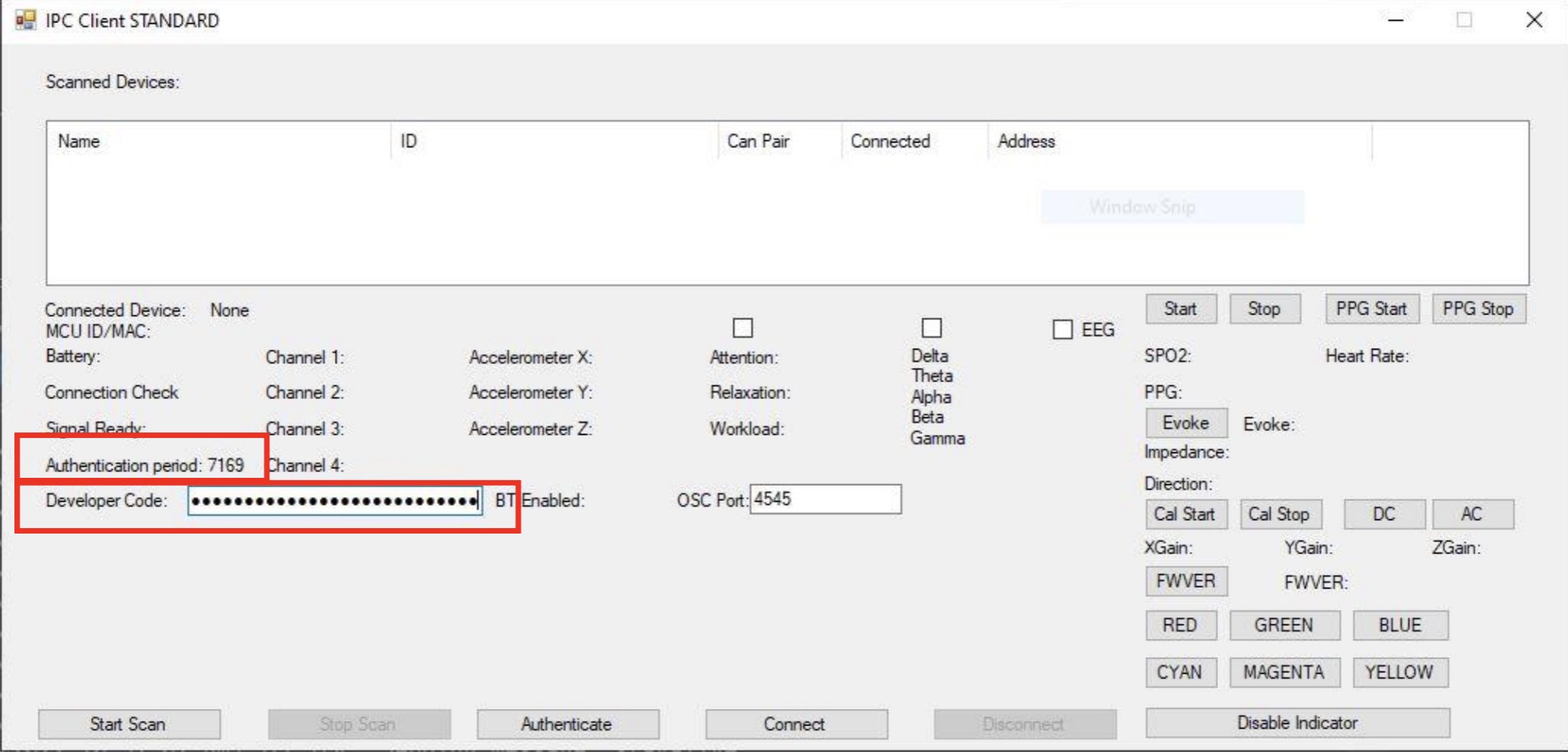Start the PPG measurement
Viewport: 1568px width, 755px height.
pos(1372,309)
